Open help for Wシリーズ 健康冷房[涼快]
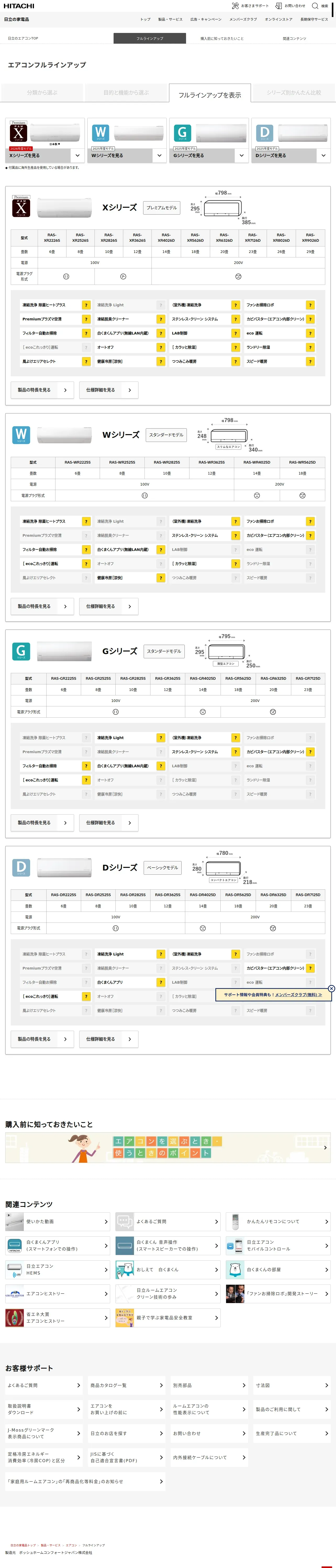 (x=161, y=578)
